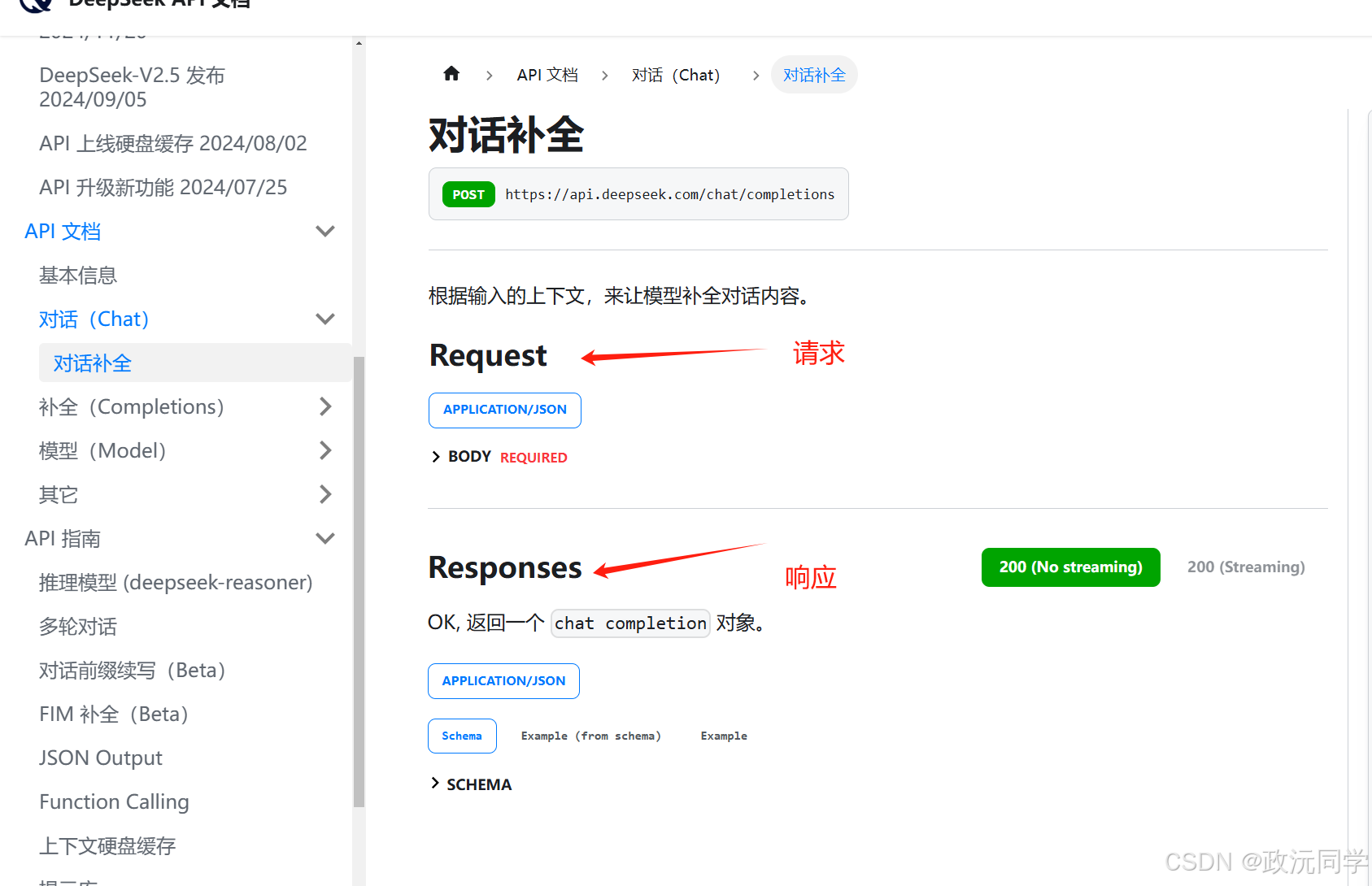Select 模型（Model）sidebar item
The width and height of the screenshot is (1372, 886).
(102, 450)
